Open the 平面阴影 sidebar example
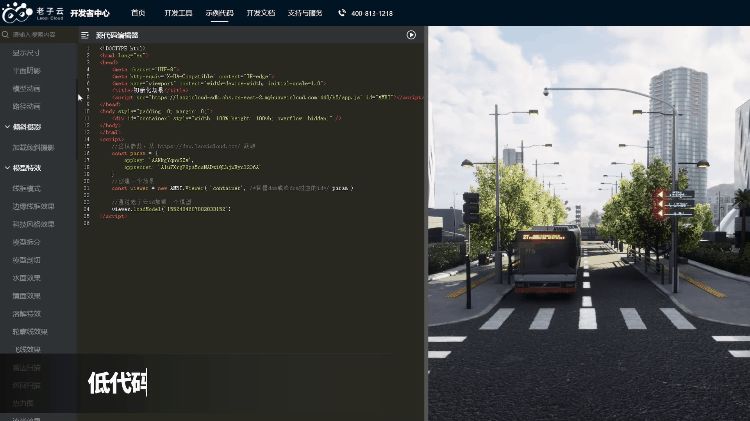This screenshot has width=750, height=421. tap(26, 70)
